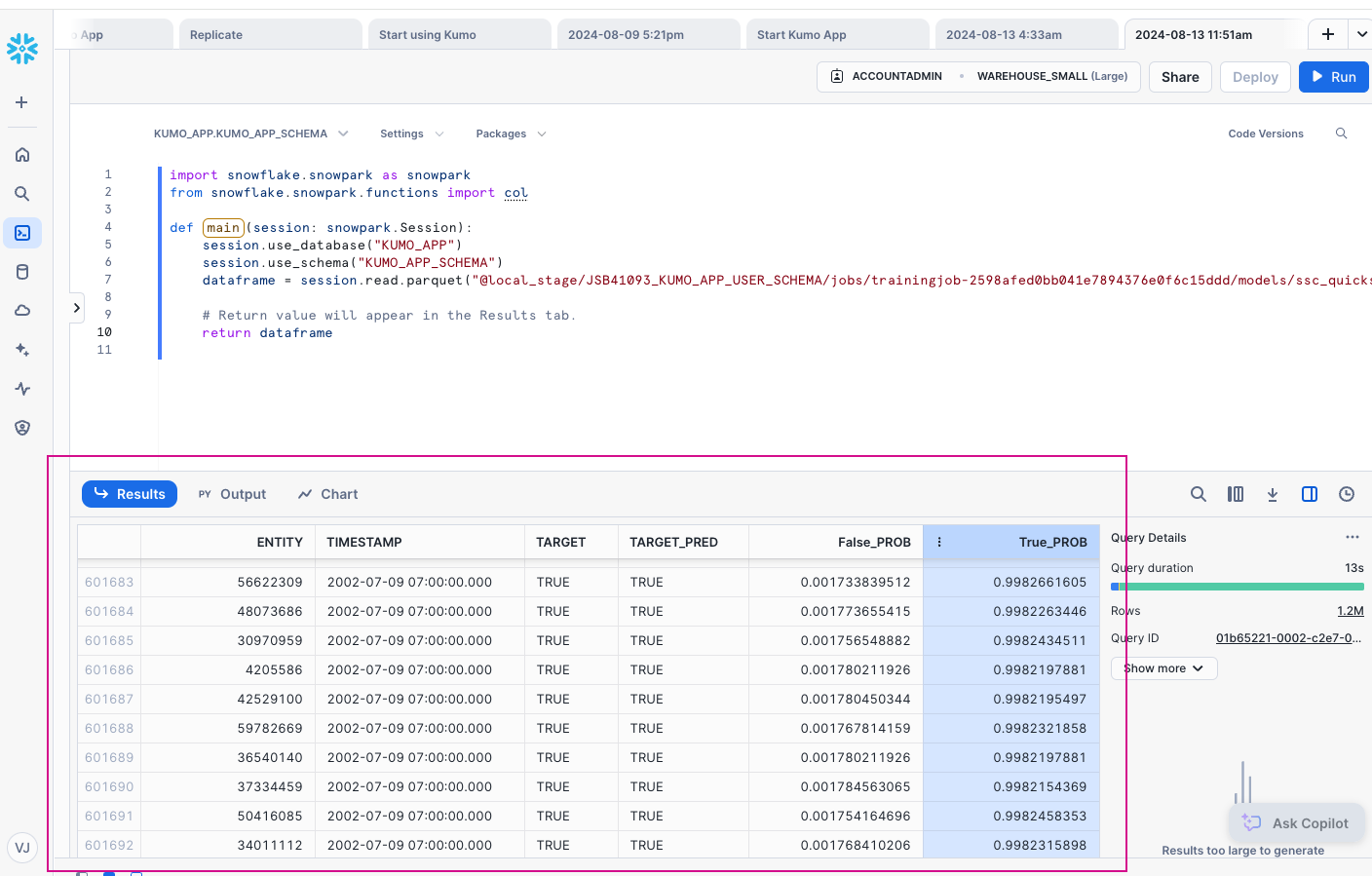This screenshot has height=876, width=1372.
Task: Open the Admin shield icon
Action: click(22, 428)
